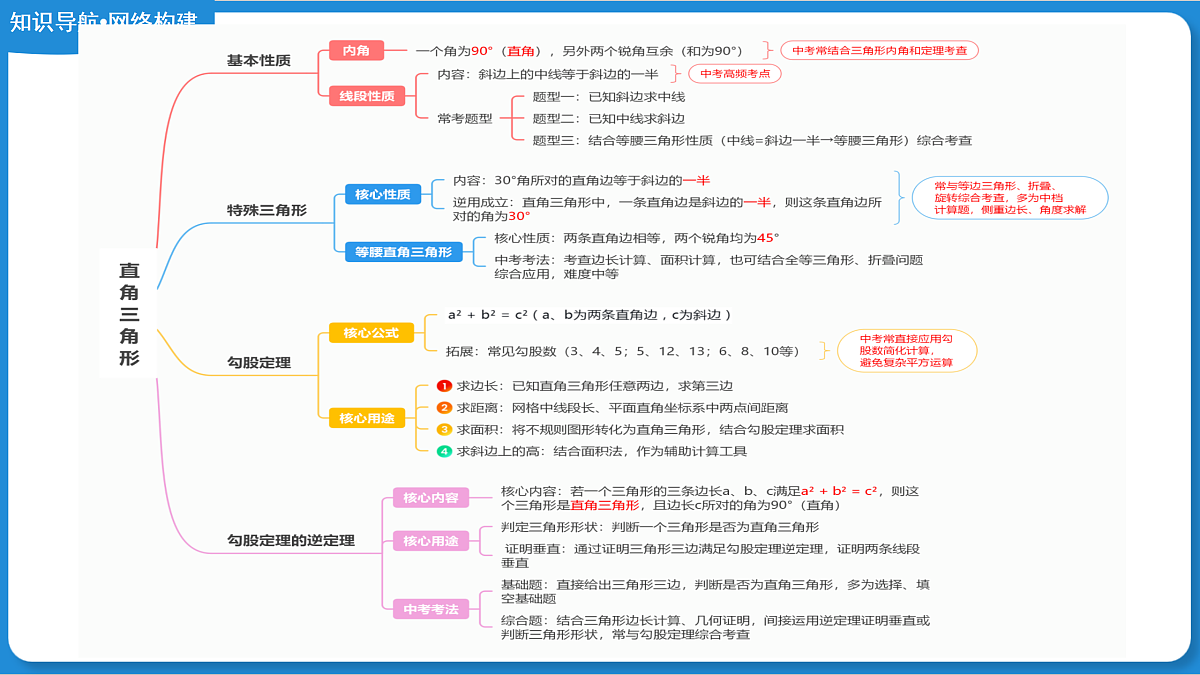Screen dimensions: 1200x675
Task: Click the pink 核心用途 node under 逆定理
Action: [431, 541]
